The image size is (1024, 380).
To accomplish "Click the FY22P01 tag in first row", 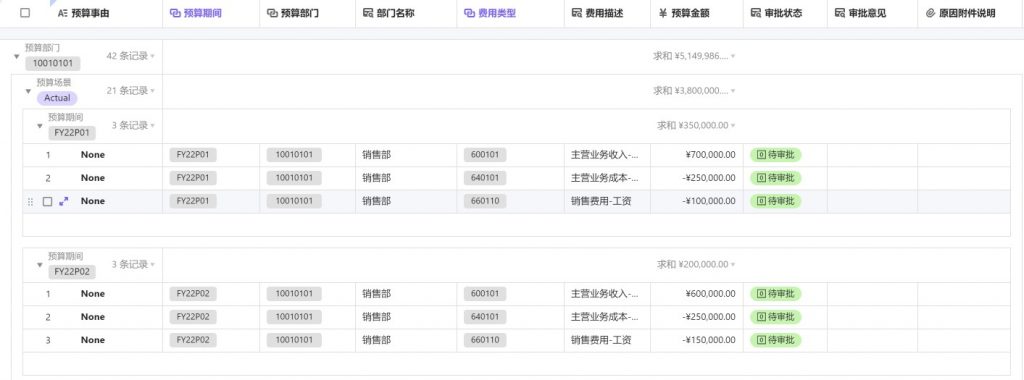I will pyautogui.click(x=193, y=155).
